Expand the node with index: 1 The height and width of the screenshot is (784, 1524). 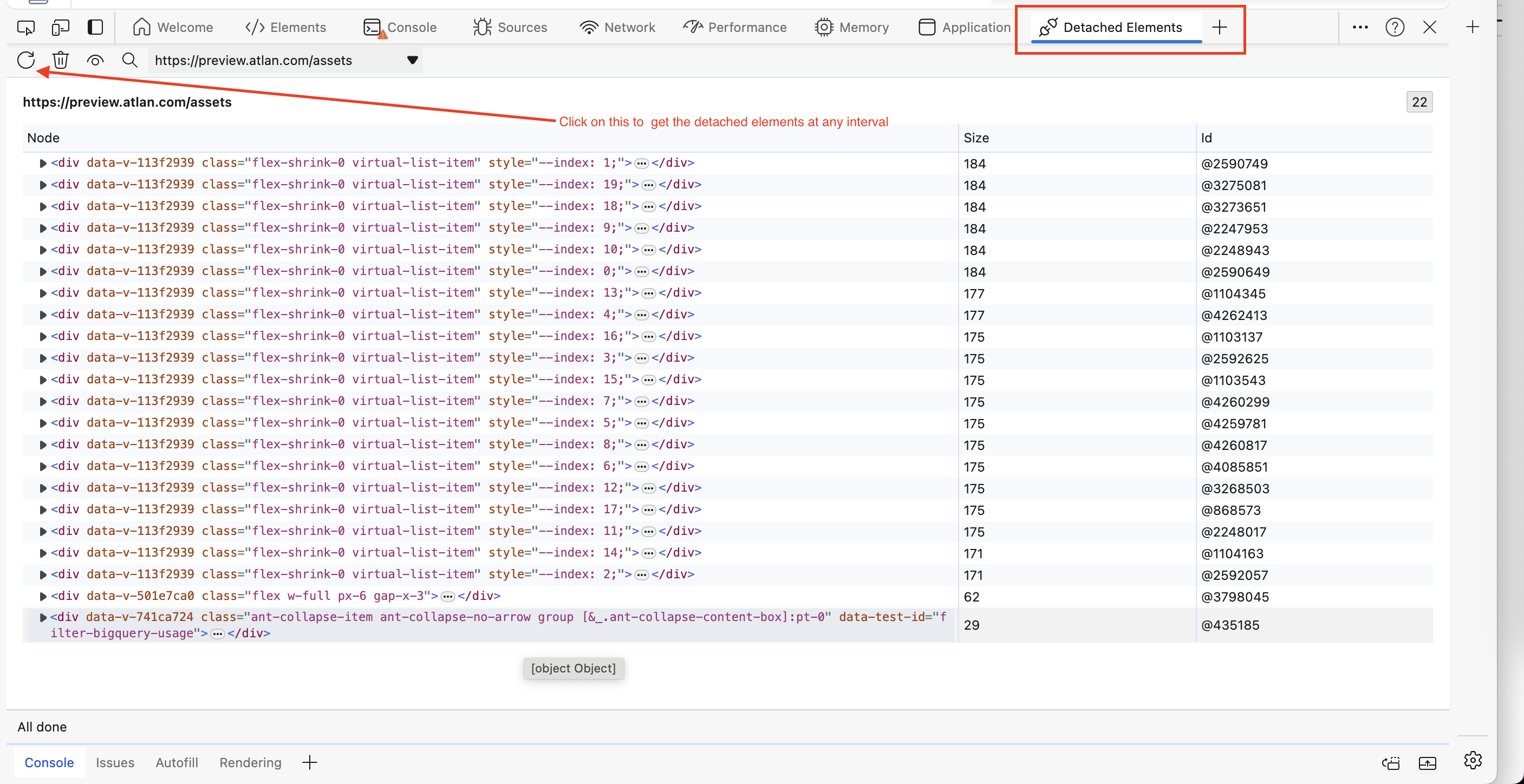[x=43, y=163]
